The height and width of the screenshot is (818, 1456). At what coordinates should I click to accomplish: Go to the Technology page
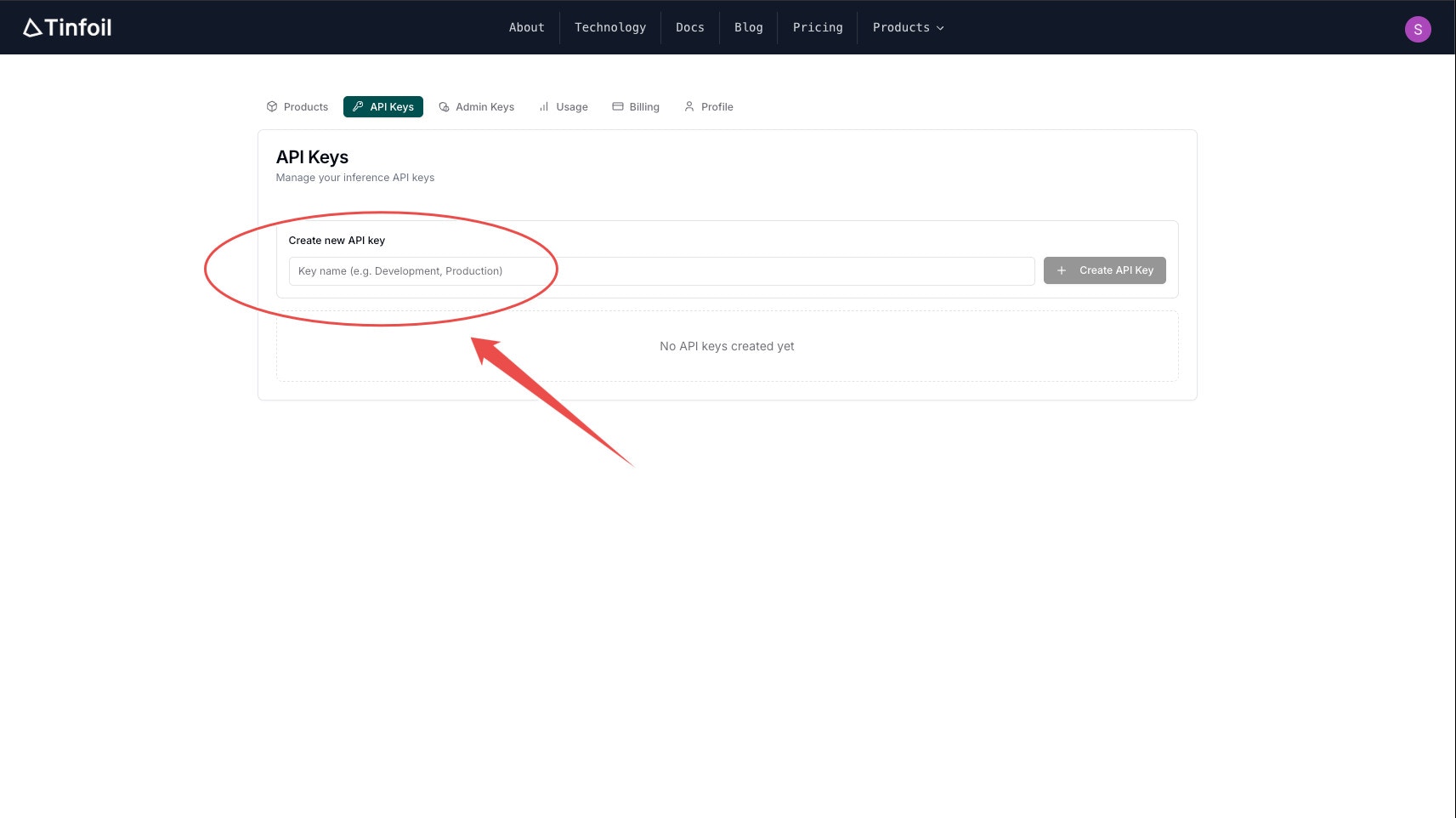tap(610, 27)
